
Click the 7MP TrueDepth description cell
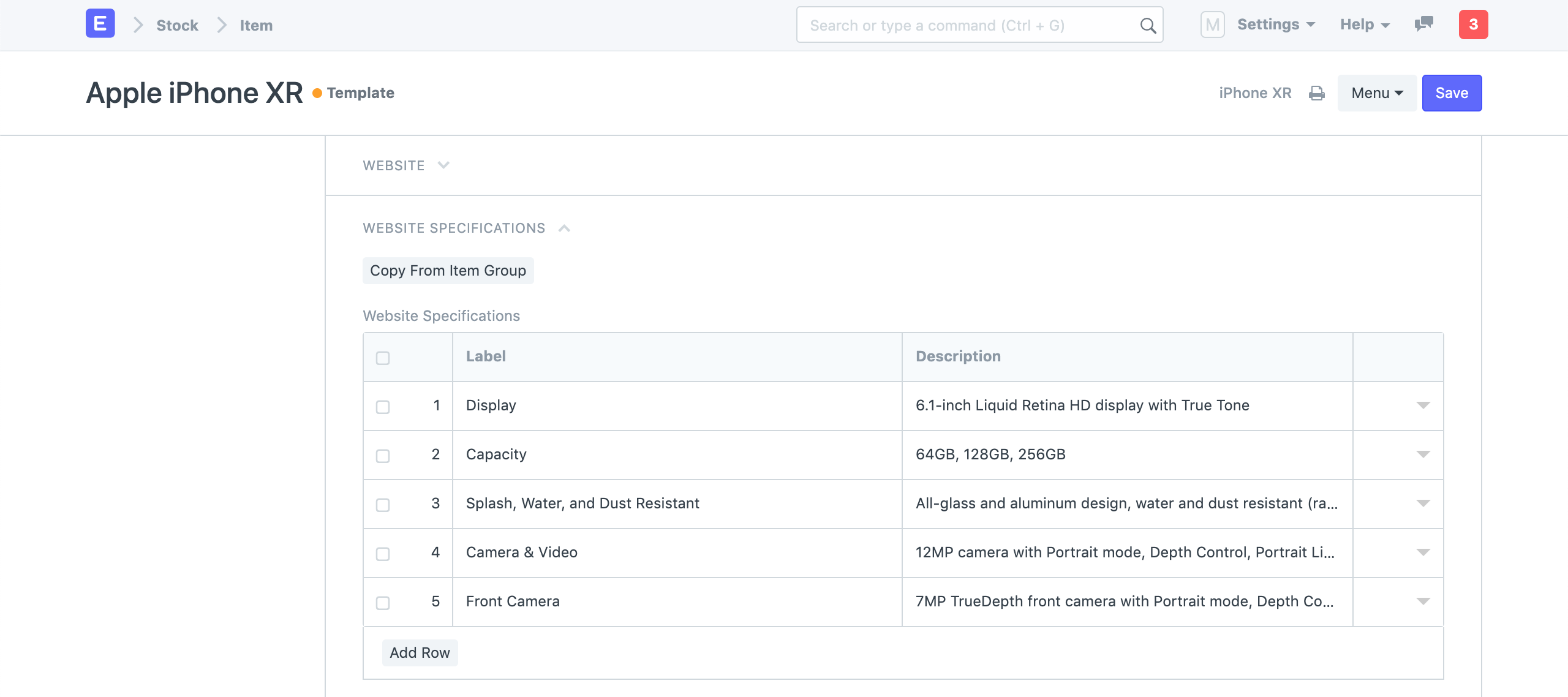(x=1128, y=602)
